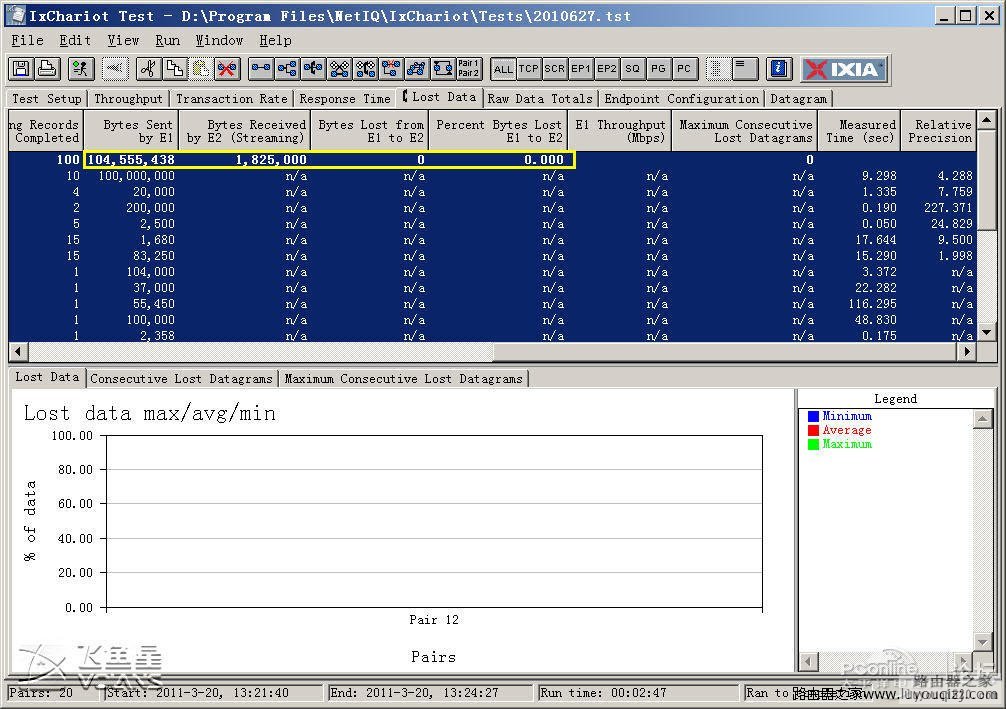1006x709 pixels.
Task: Click the Paste (clipboard) toolbar icon
Action: tap(200, 69)
